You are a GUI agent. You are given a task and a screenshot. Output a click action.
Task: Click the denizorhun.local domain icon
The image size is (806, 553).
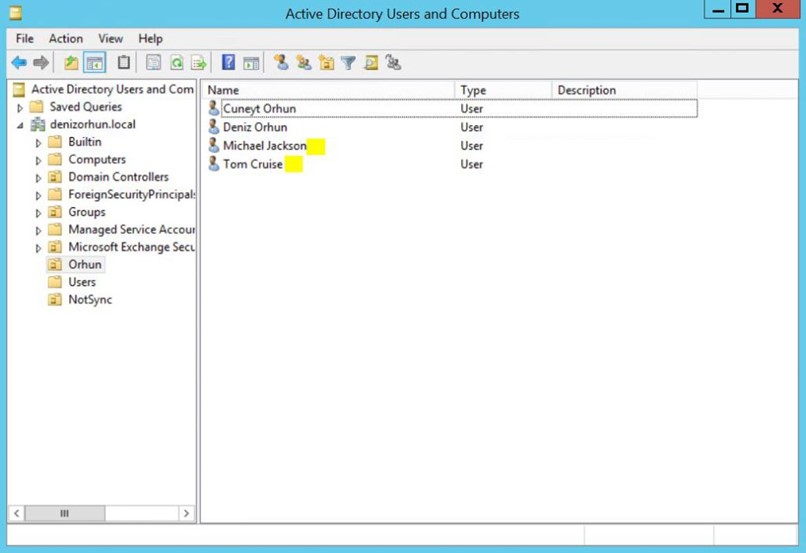tap(38, 124)
